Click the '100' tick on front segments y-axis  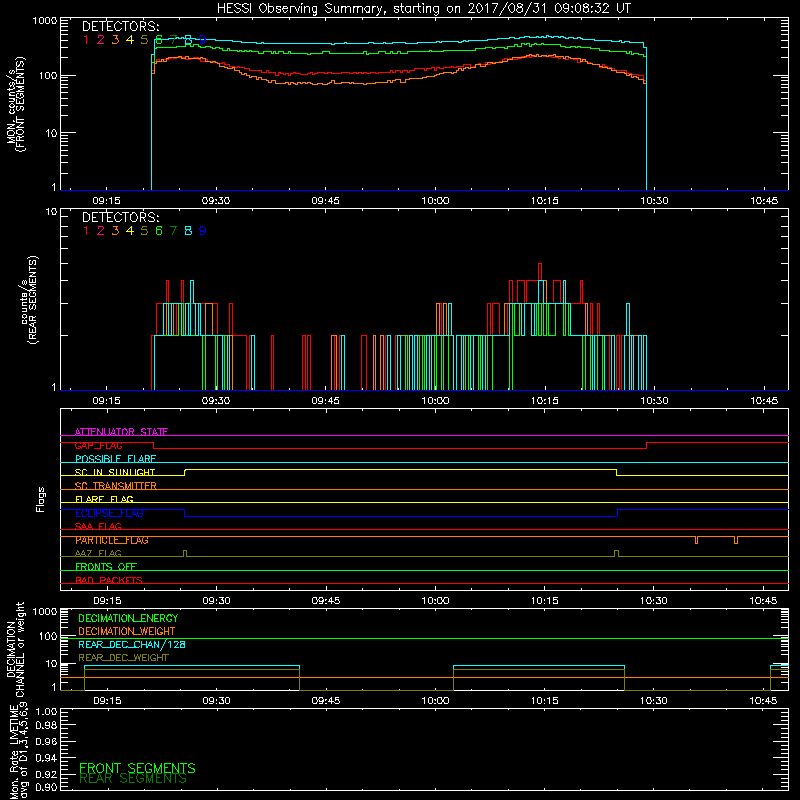[48, 76]
